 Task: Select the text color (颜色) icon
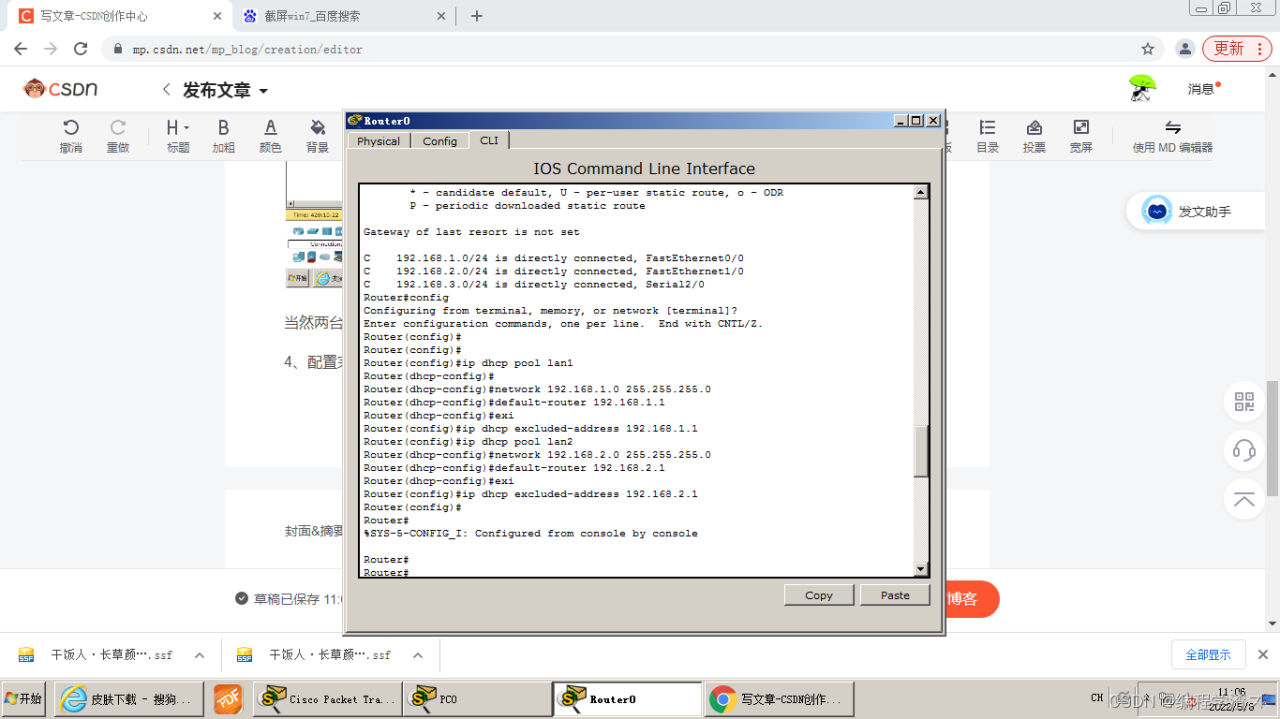(270, 128)
